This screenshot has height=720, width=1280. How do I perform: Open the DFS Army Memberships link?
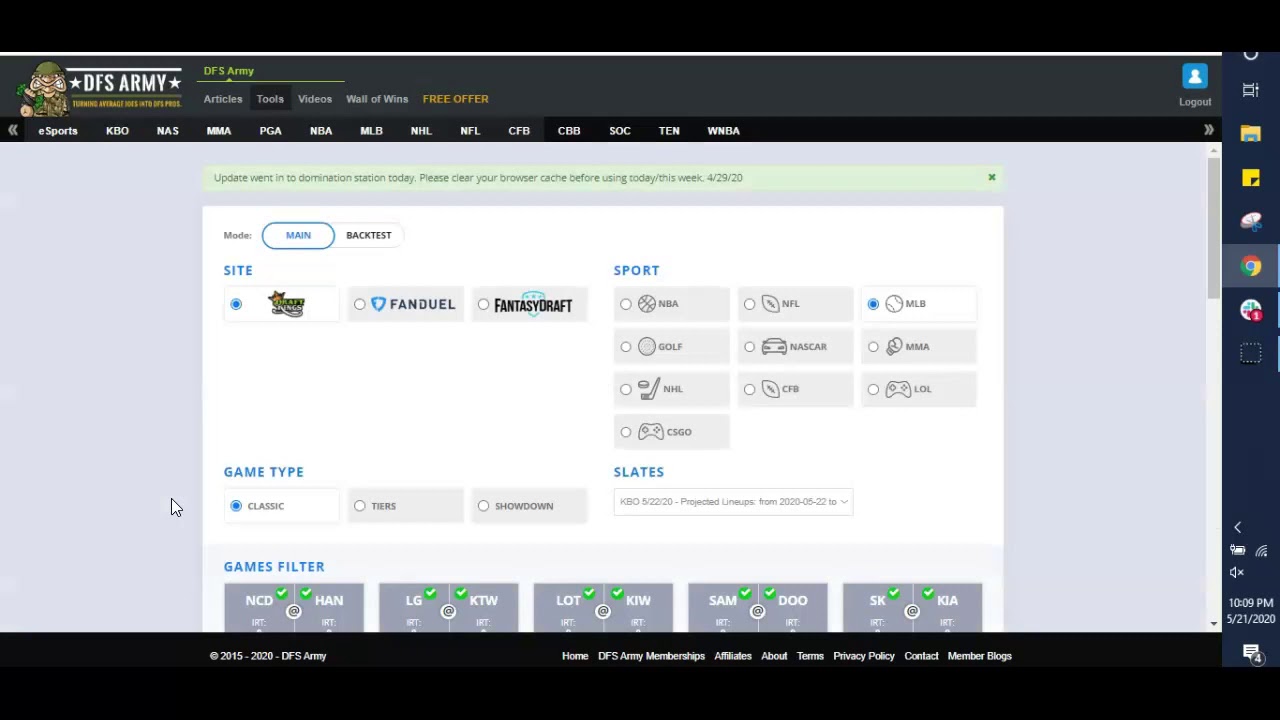[x=651, y=656]
